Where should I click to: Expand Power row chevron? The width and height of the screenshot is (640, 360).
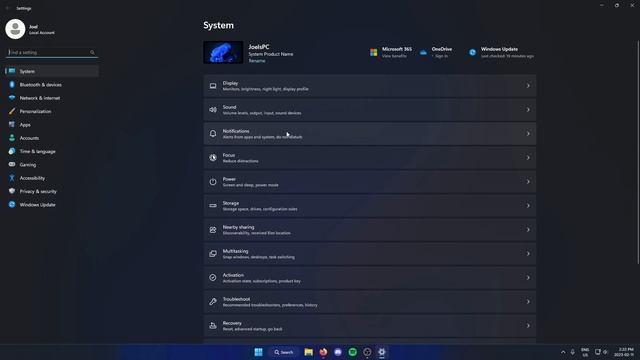pyautogui.click(x=528, y=182)
